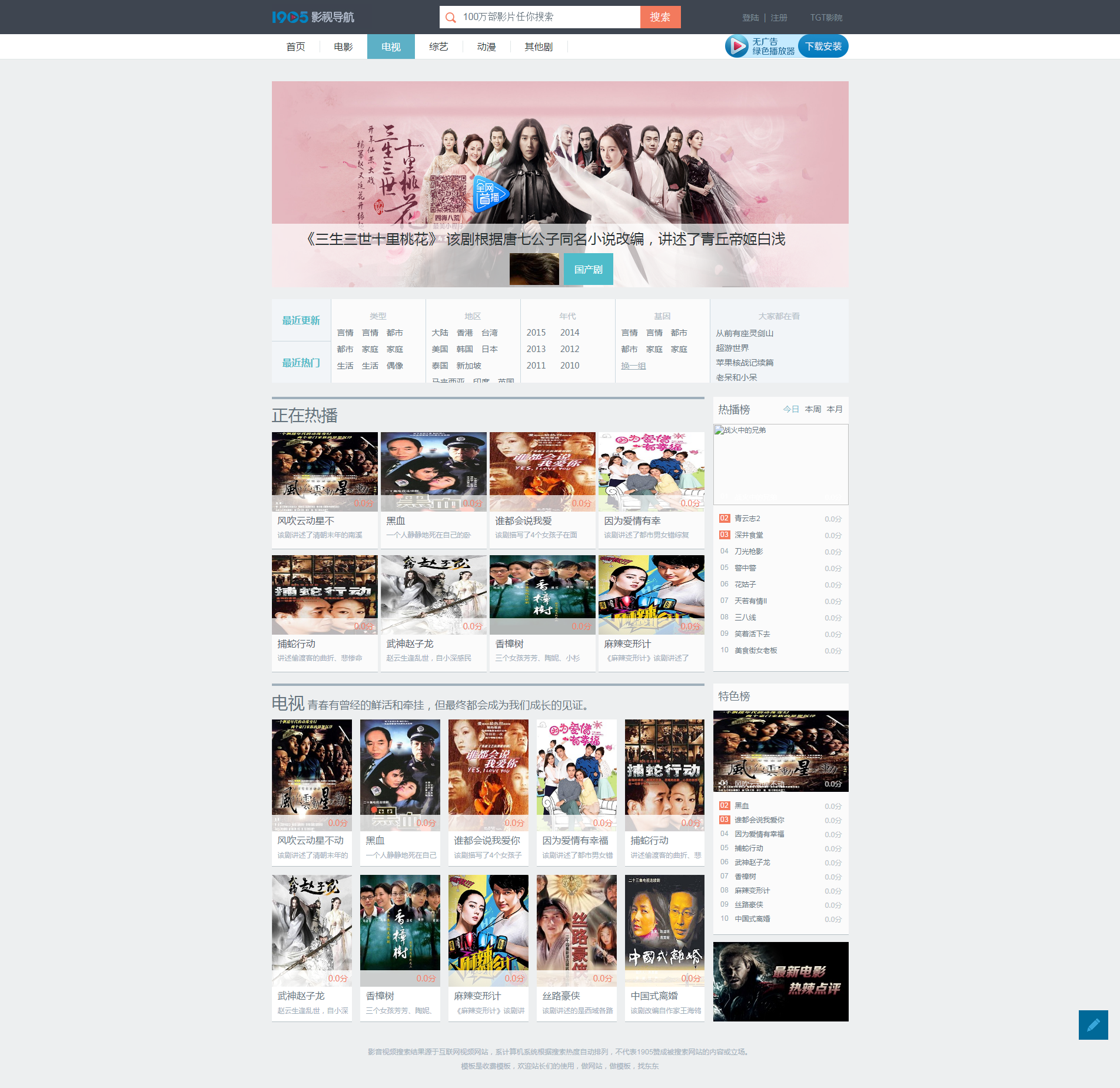
Task: Filter by type 偶像
Action: click(395, 366)
